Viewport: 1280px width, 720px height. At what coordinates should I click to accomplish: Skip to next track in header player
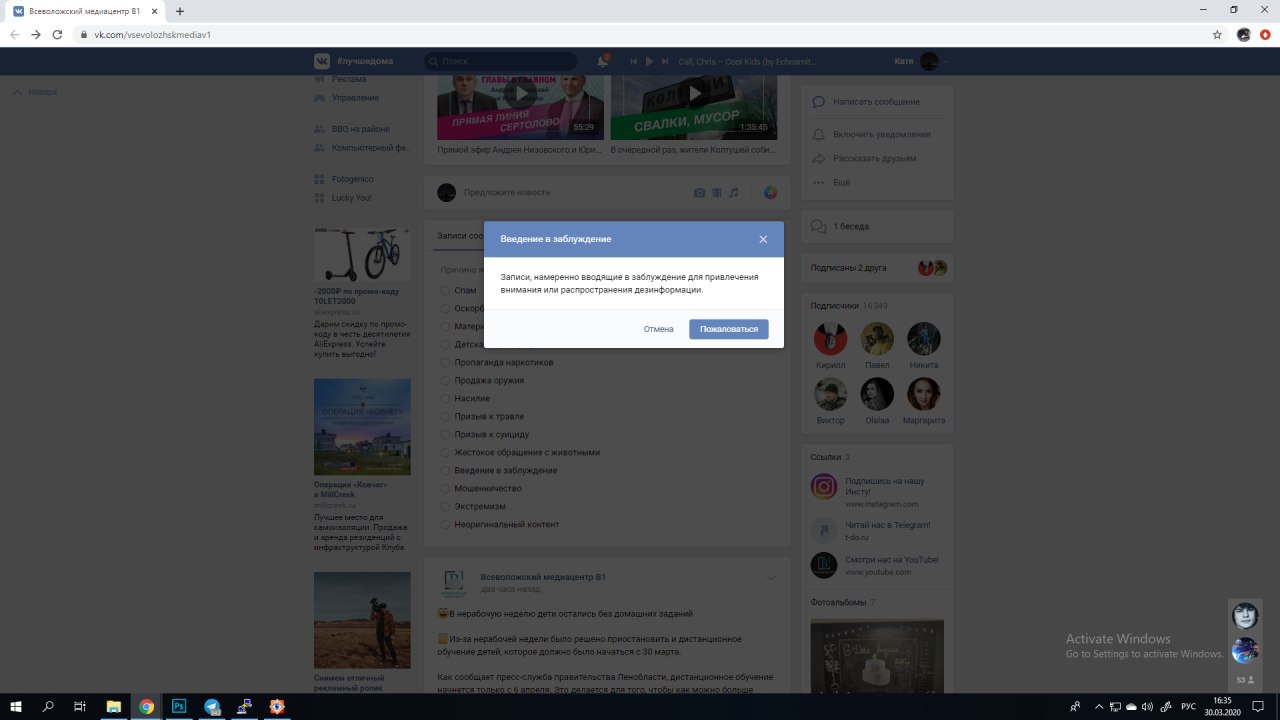(x=665, y=61)
